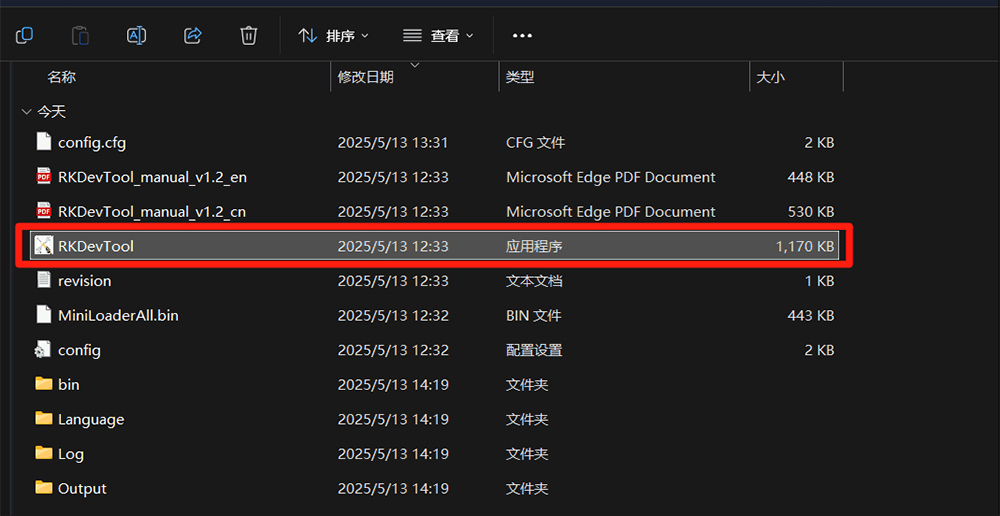Click the 类型 column header

520,77
